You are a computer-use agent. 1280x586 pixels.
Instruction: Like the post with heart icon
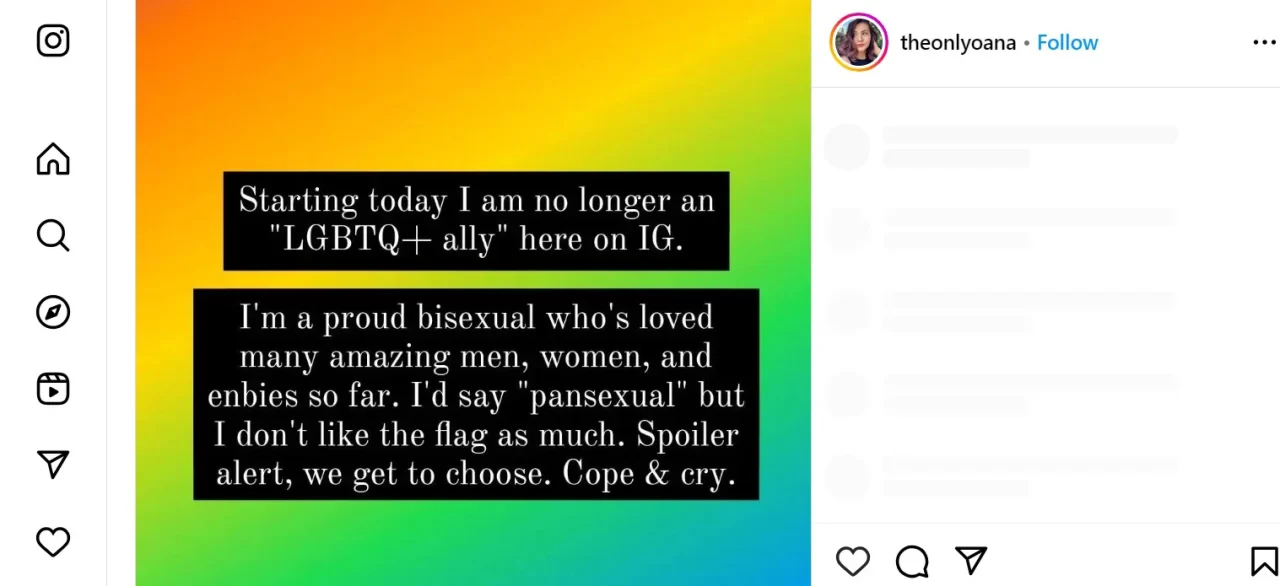click(x=852, y=561)
